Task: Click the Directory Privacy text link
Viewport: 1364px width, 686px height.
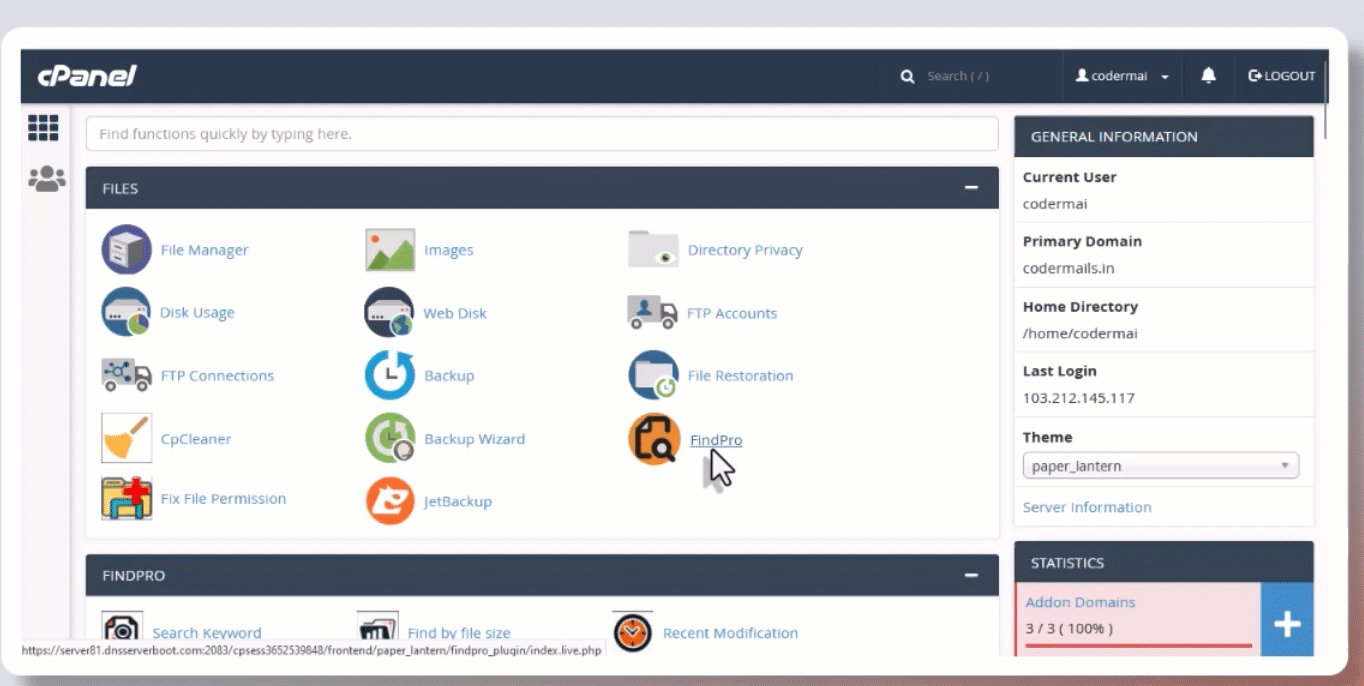Action: pyautogui.click(x=745, y=250)
